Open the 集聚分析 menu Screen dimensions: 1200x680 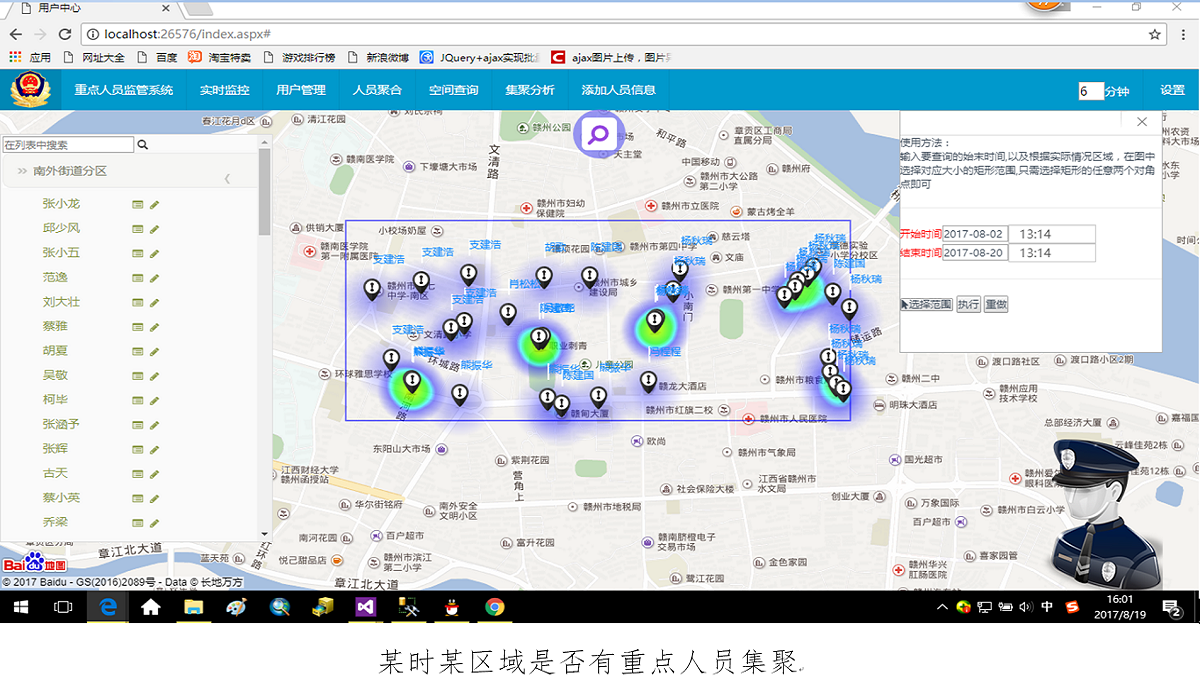coord(529,90)
